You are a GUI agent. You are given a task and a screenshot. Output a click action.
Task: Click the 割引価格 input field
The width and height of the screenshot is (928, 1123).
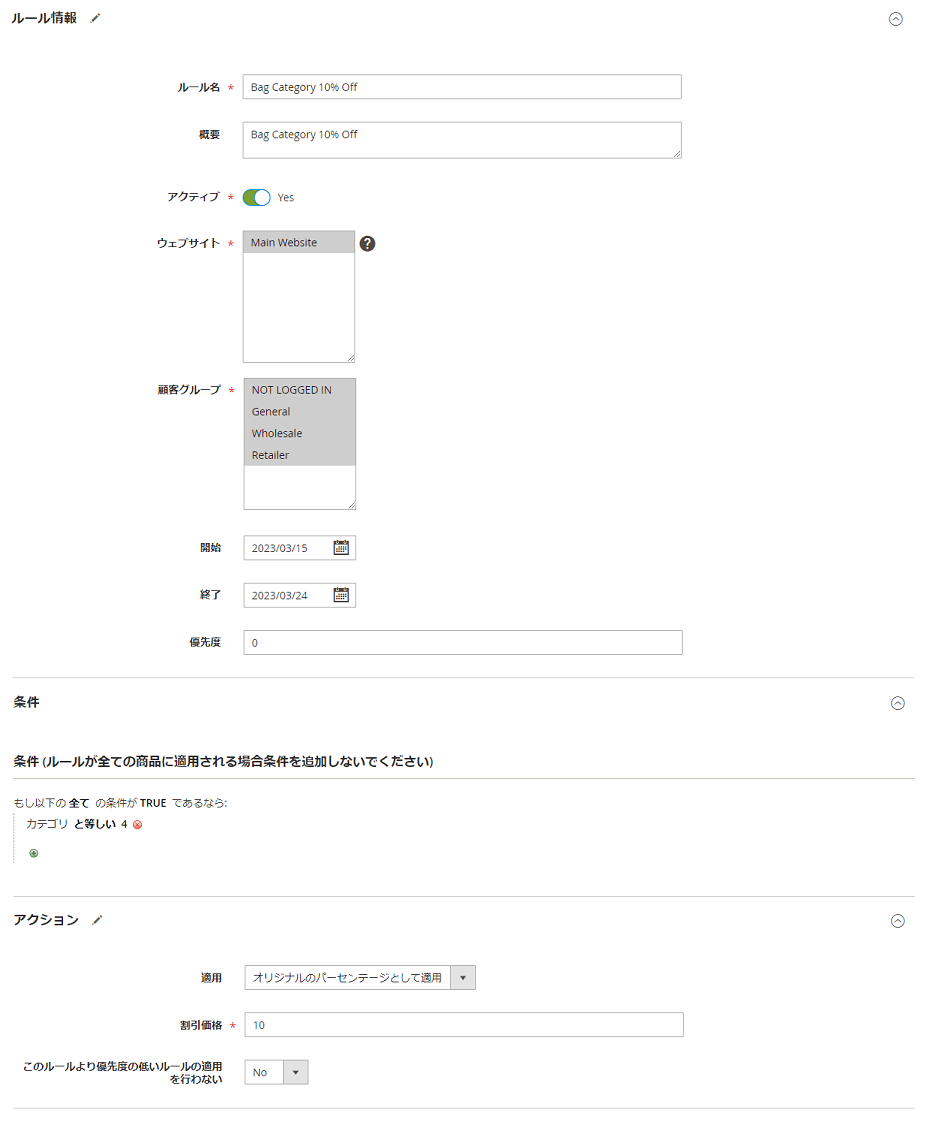pos(463,1025)
